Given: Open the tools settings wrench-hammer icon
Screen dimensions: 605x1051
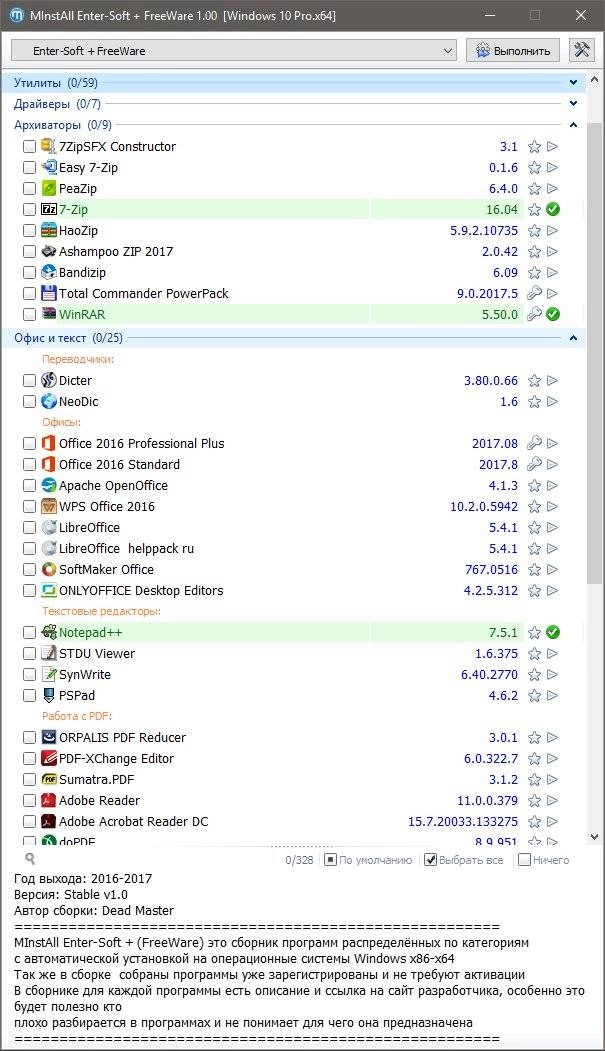Looking at the screenshot, I should click(x=582, y=50).
